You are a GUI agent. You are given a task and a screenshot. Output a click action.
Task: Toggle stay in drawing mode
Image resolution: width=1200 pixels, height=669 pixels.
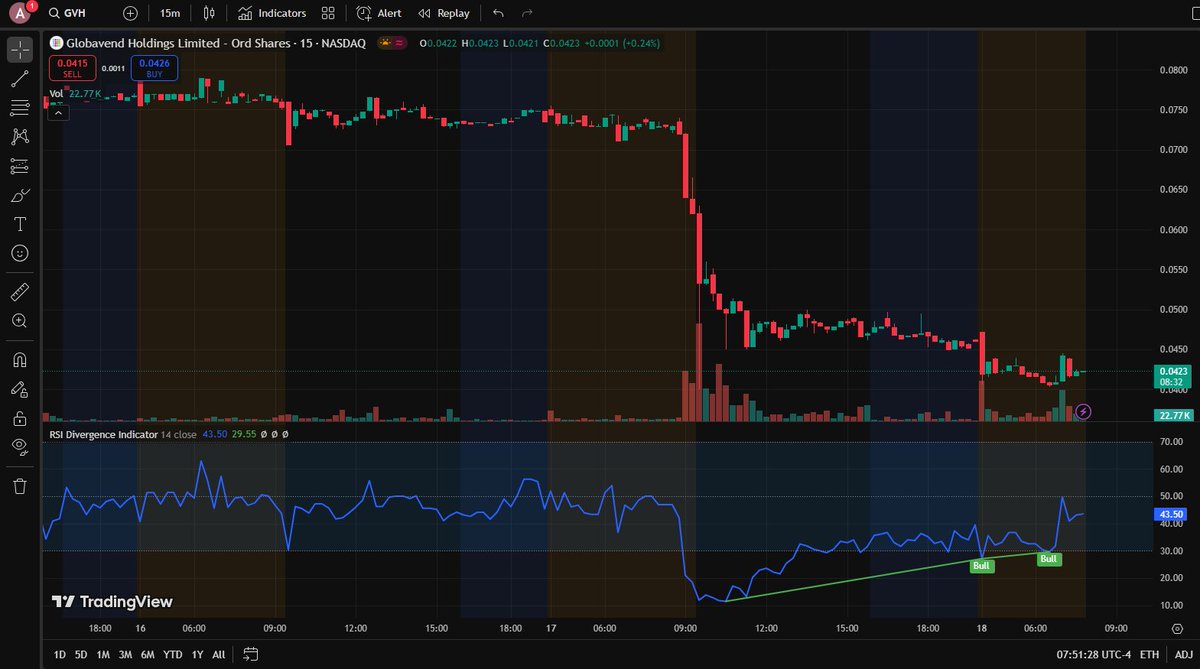[x=20, y=388]
